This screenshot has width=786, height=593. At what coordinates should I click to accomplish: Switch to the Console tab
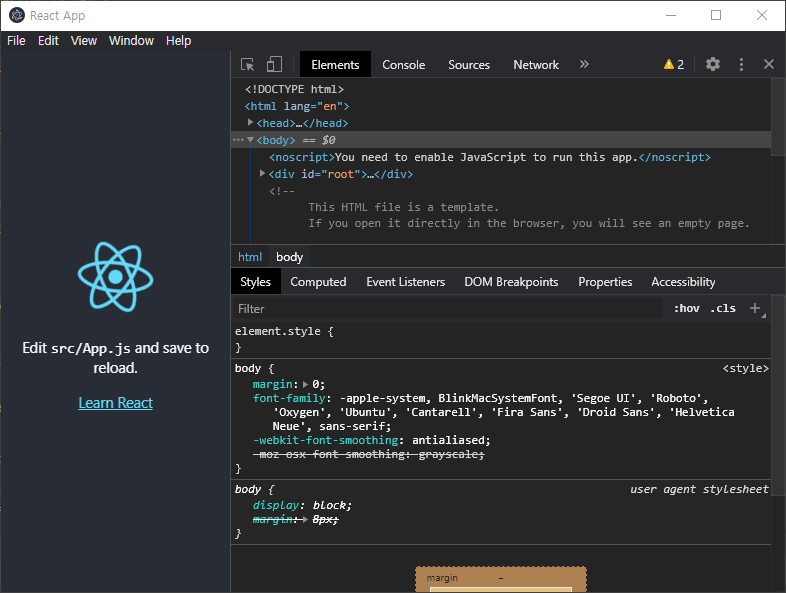click(x=404, y=64)
